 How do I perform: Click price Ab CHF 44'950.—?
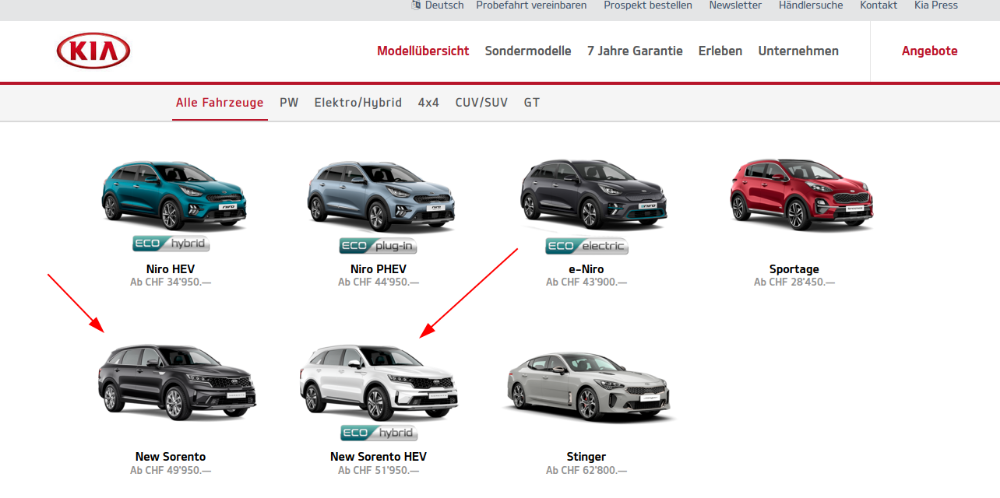click(378, 282)
